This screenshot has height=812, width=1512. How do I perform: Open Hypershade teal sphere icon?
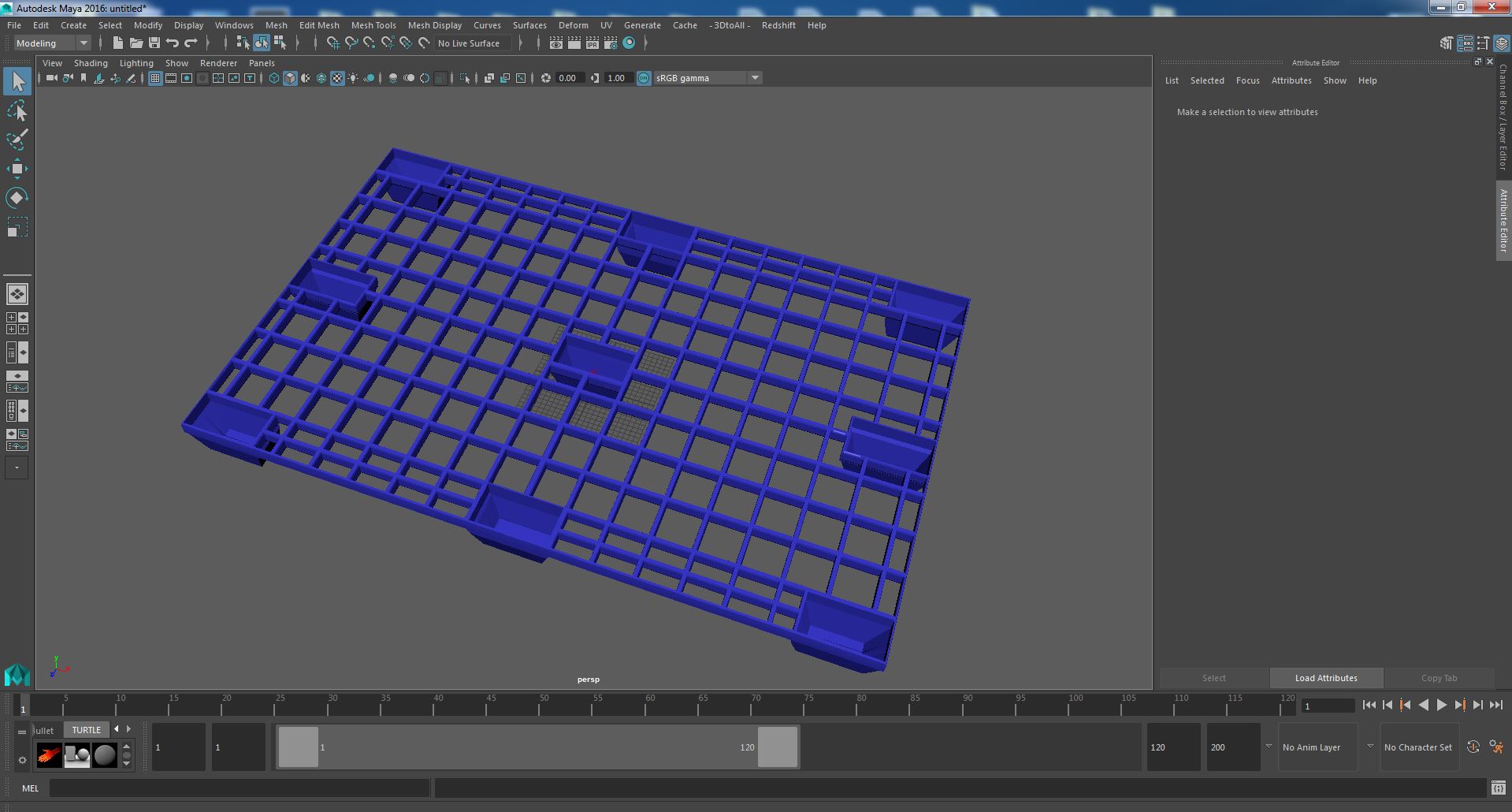pyautogui.click(x=629, y=43)
